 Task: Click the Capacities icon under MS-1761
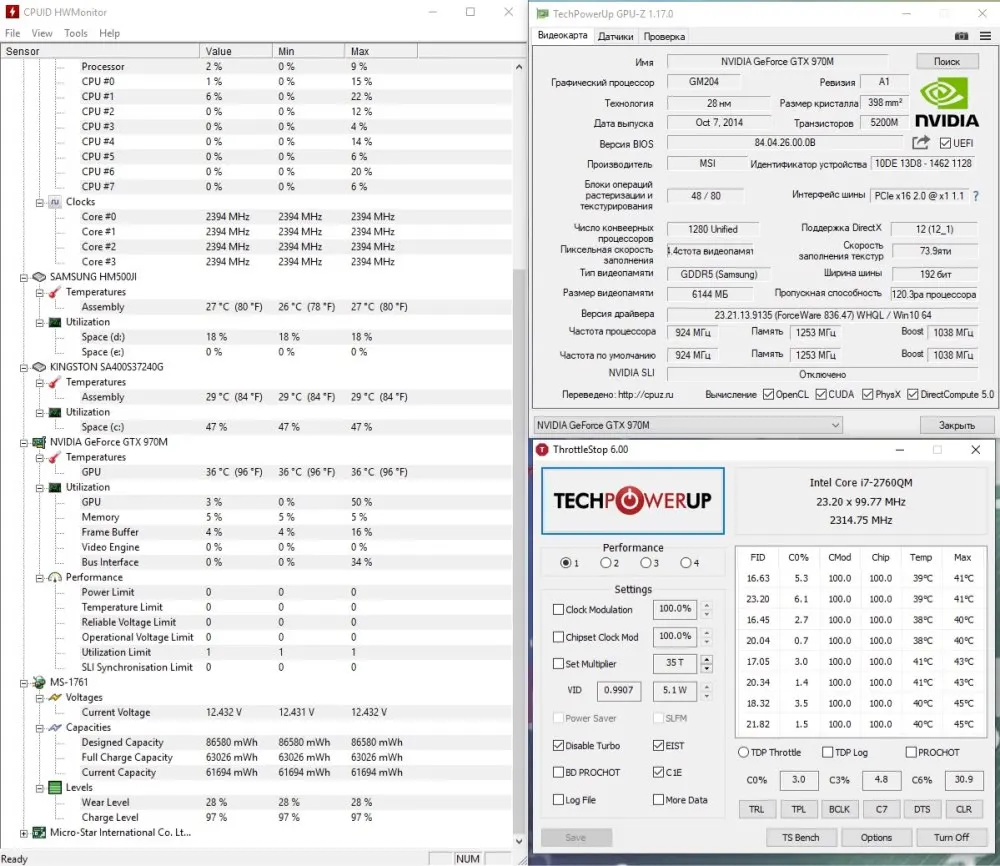click(55, 728)
